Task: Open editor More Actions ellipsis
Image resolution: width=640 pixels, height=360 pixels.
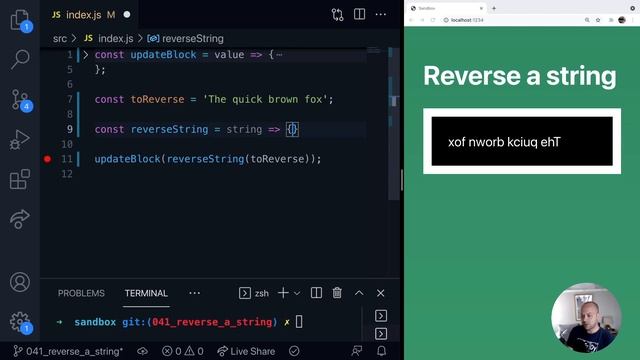Action: (380, 14)
